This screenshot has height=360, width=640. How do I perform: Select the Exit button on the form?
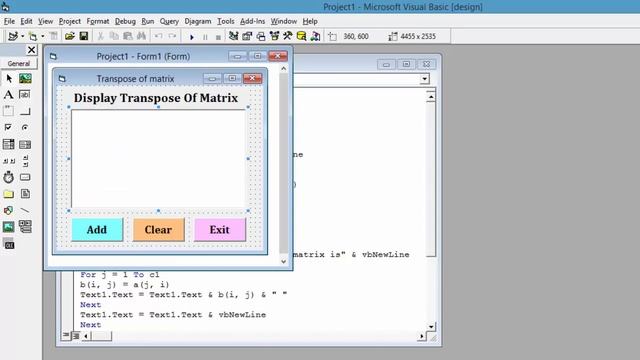pyautogui.click(x=220, y=229)
